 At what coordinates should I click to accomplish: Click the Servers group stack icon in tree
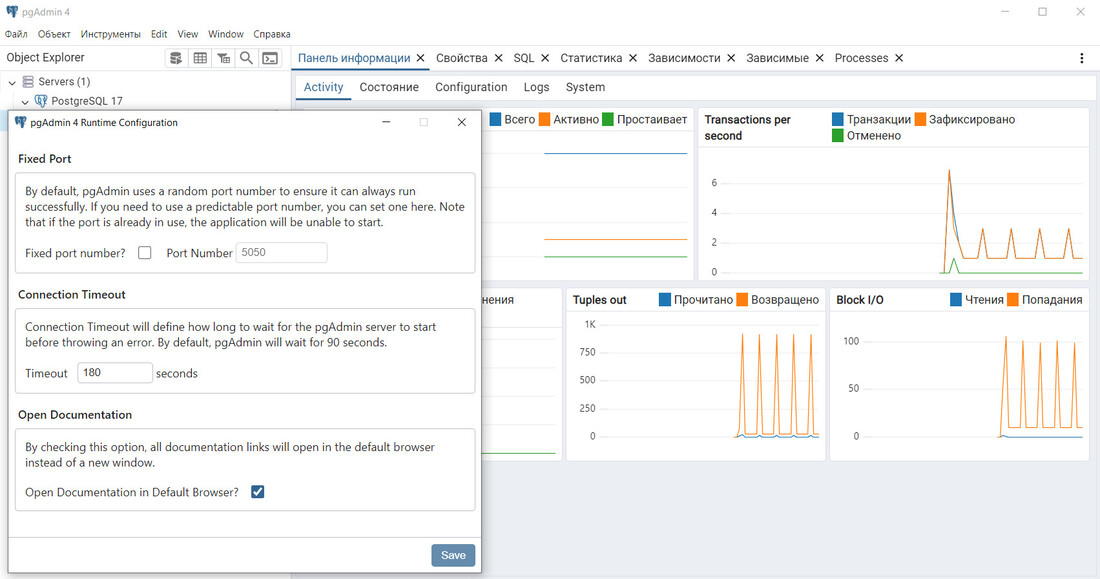click(x=28, y=82)
